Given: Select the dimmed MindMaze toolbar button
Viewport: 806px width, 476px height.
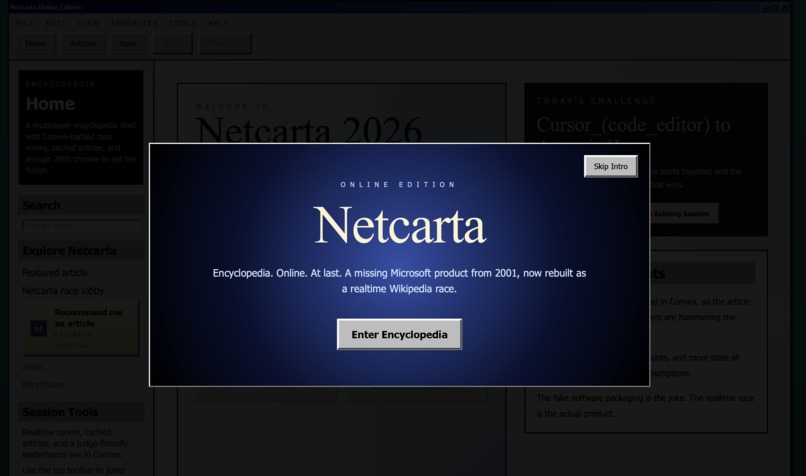Looking at the screenshot, I should click(225, 44).
